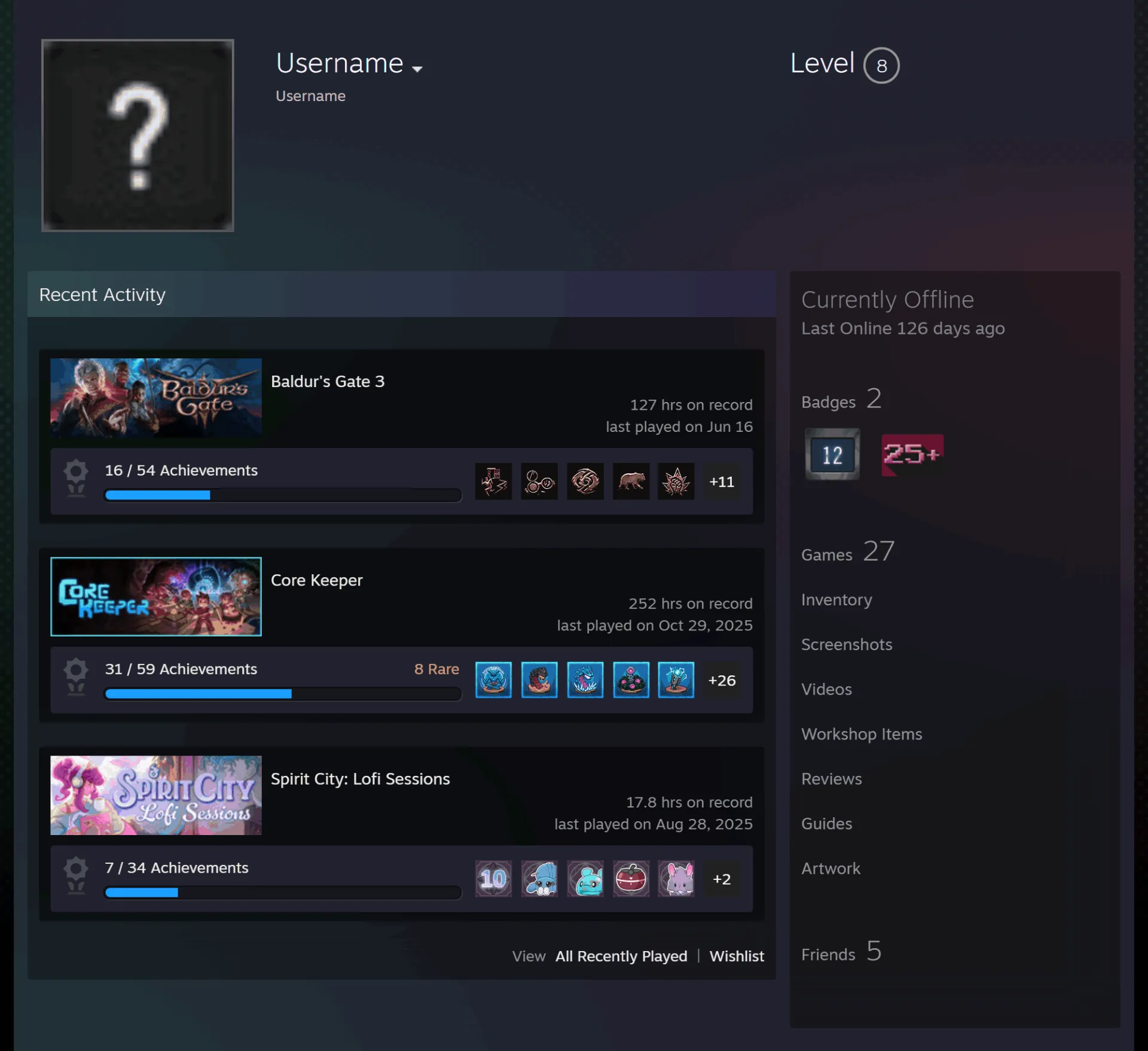Image resolution: width=1148 pixels, height=1051 pixels.
Task: Click the blue-hooded creature Spirit City achievement
Action: (x=539, y=879)
